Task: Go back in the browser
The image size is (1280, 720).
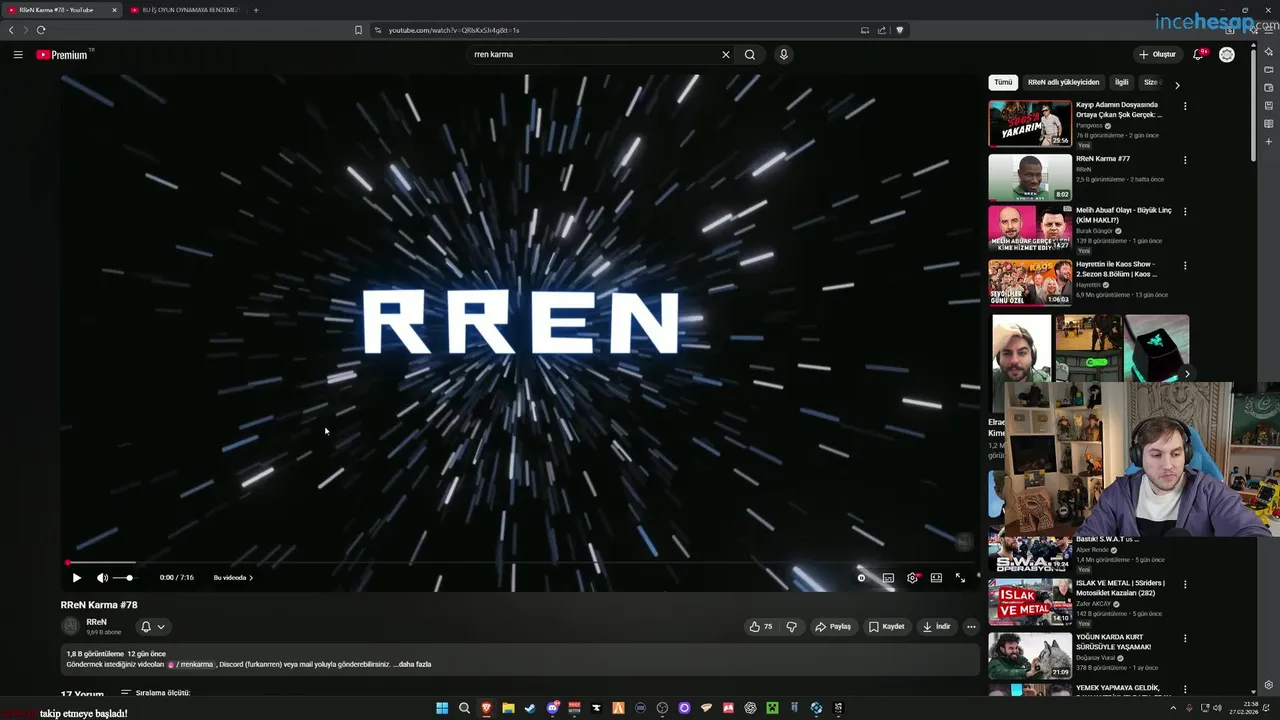Action: (11, 30)
